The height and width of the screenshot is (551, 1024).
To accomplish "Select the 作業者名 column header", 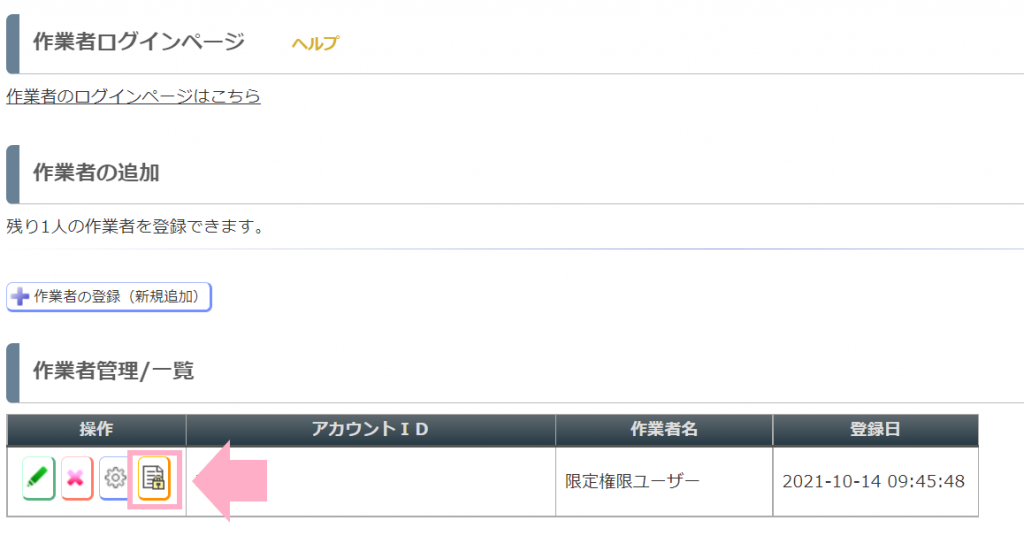I will coord(664,430).
